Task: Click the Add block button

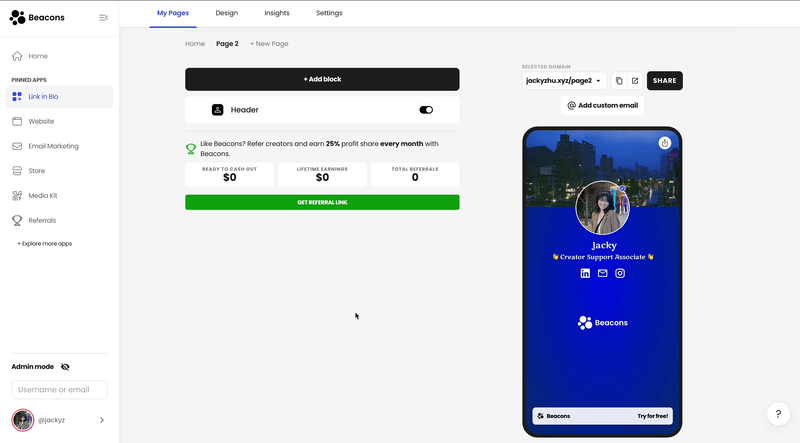Action: [x=322, y=79]
